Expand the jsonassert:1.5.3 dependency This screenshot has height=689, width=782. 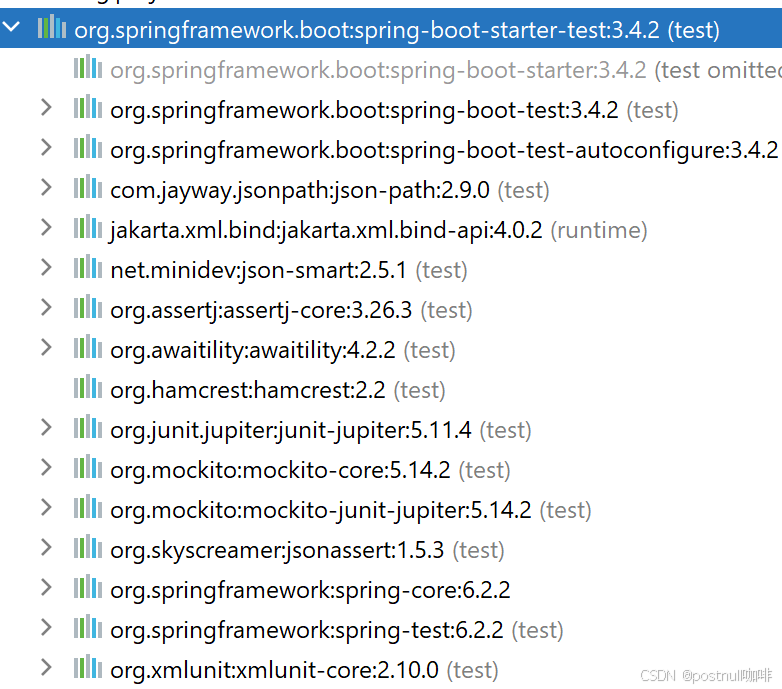[x=46, y=547]
